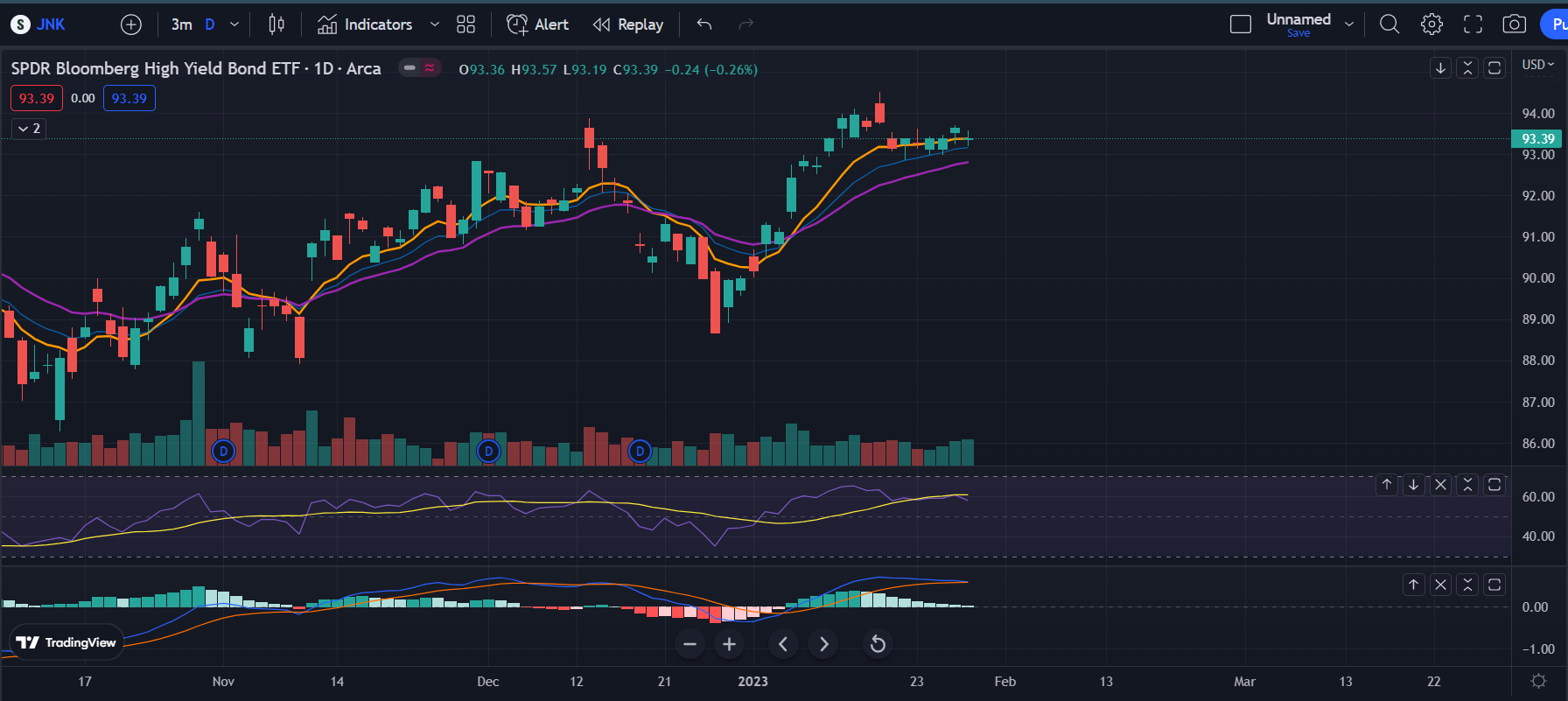Maximize the RSI pane
The height and width of the screenshot is (701, 1568).
(x=1494, y=485)
